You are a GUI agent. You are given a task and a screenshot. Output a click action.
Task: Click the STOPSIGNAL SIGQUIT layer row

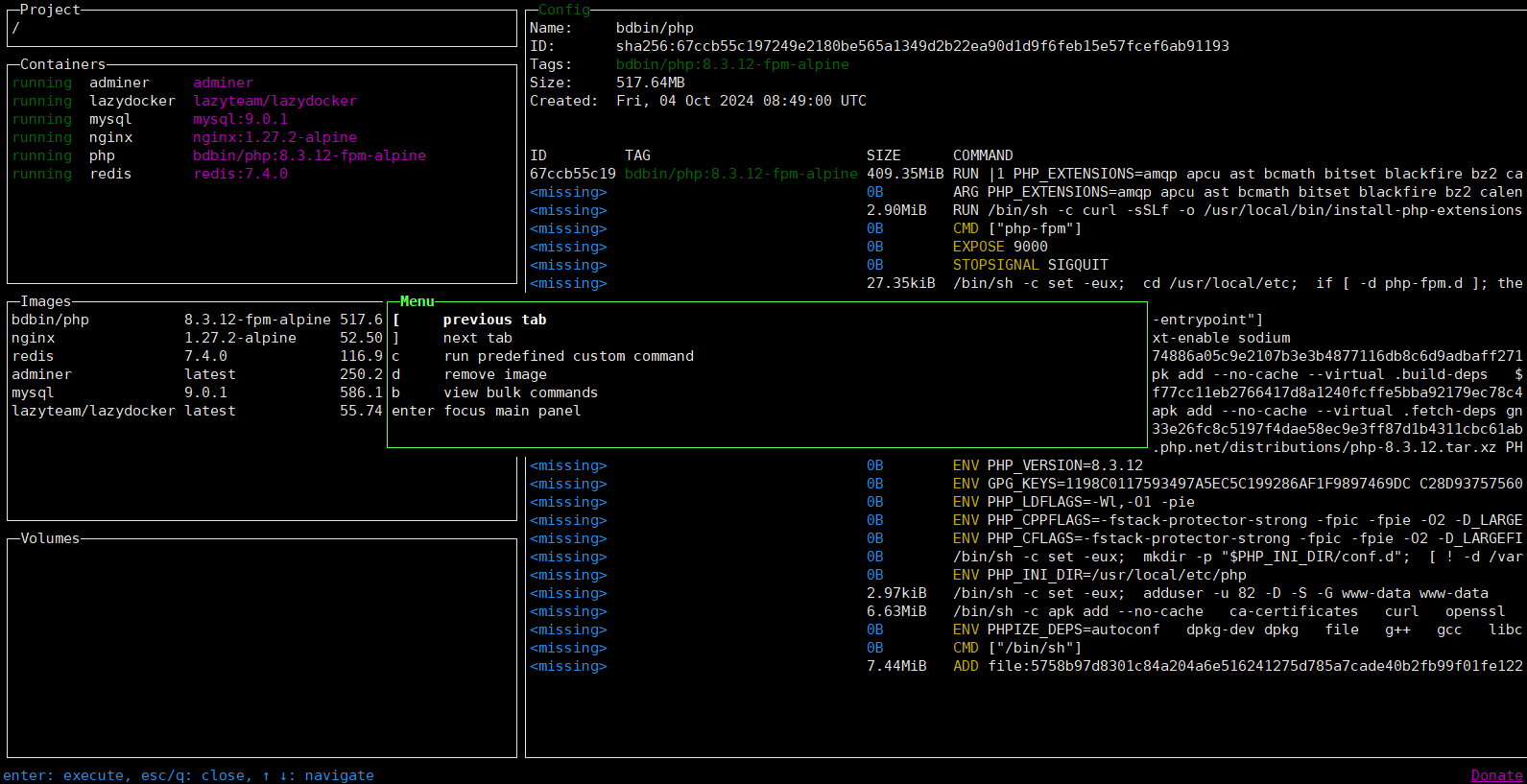coord(1026,265)
